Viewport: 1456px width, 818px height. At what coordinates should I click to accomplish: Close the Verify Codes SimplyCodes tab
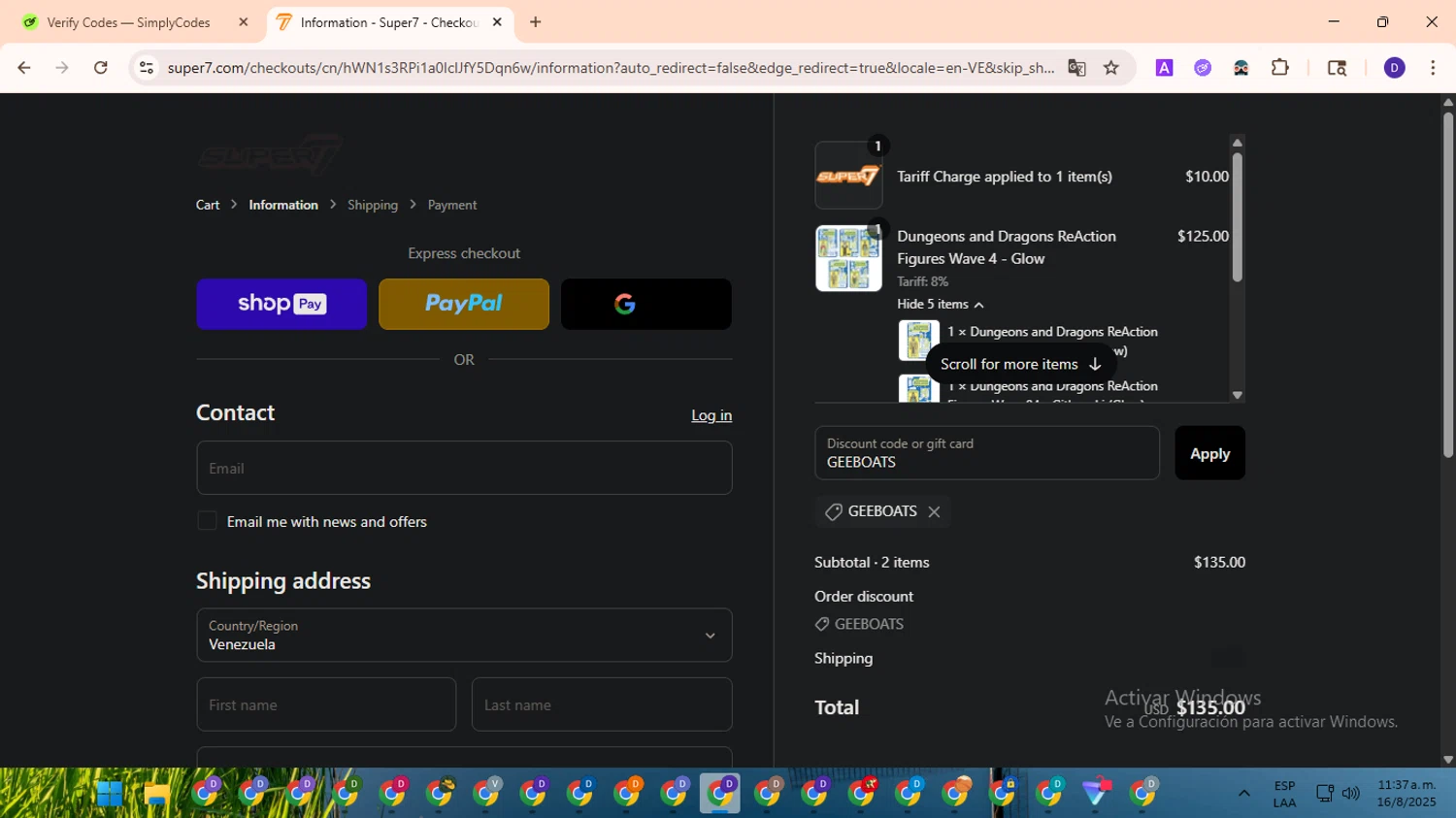(x=244, y=22)
